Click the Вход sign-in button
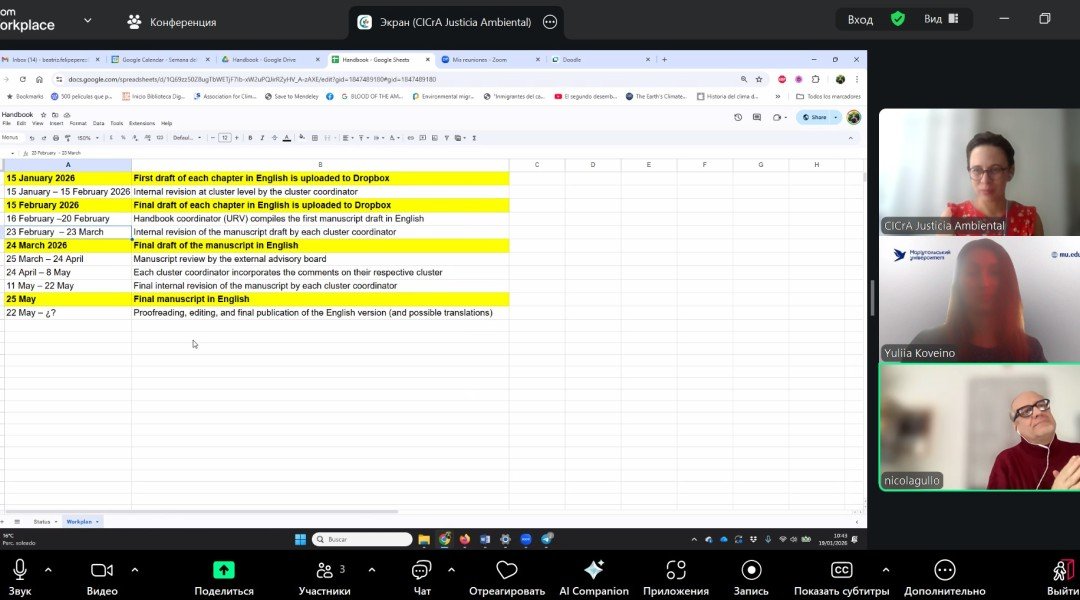1080x600 pixels. click(x=860, y=19)
